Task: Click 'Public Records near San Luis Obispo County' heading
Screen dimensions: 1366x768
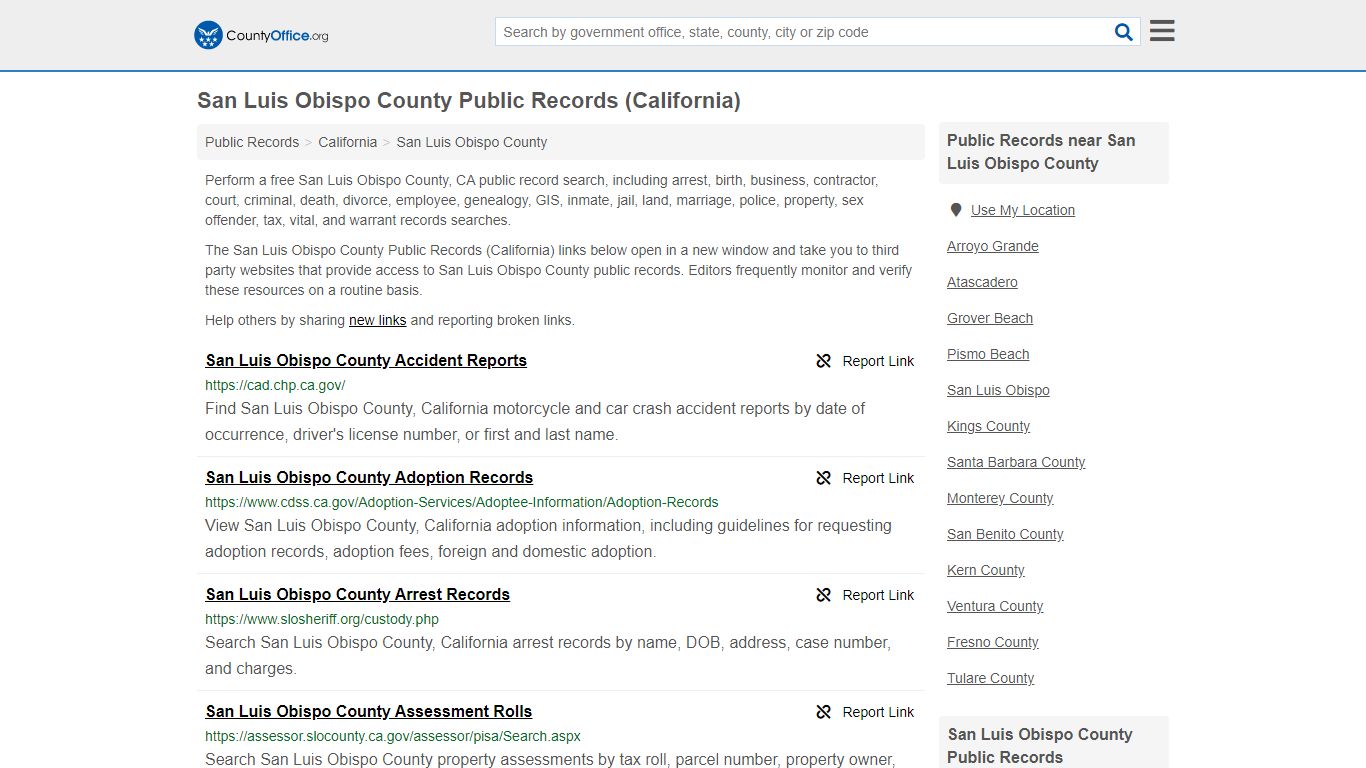Action: click(1041, 152)
